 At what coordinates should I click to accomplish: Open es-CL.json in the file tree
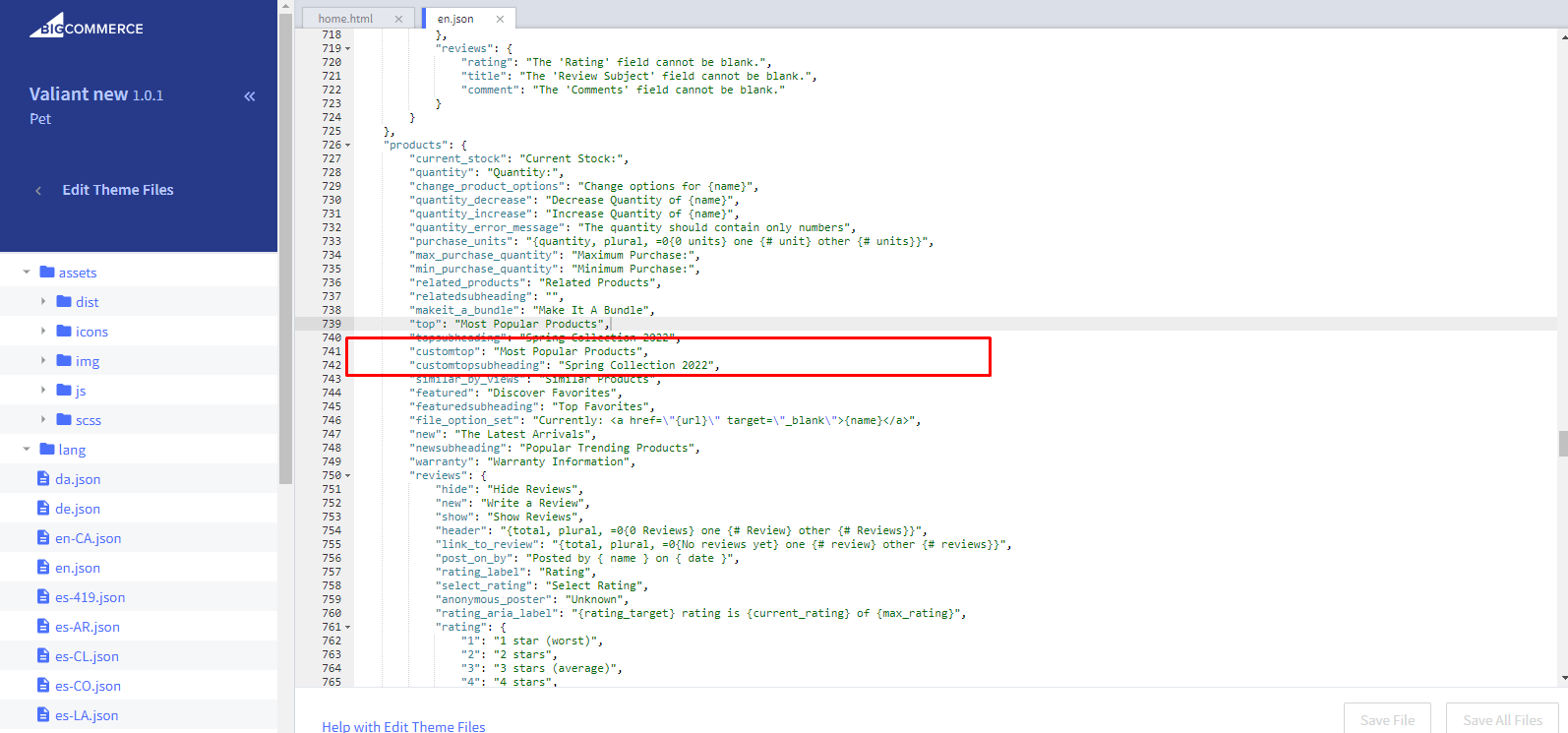point(87,656)
